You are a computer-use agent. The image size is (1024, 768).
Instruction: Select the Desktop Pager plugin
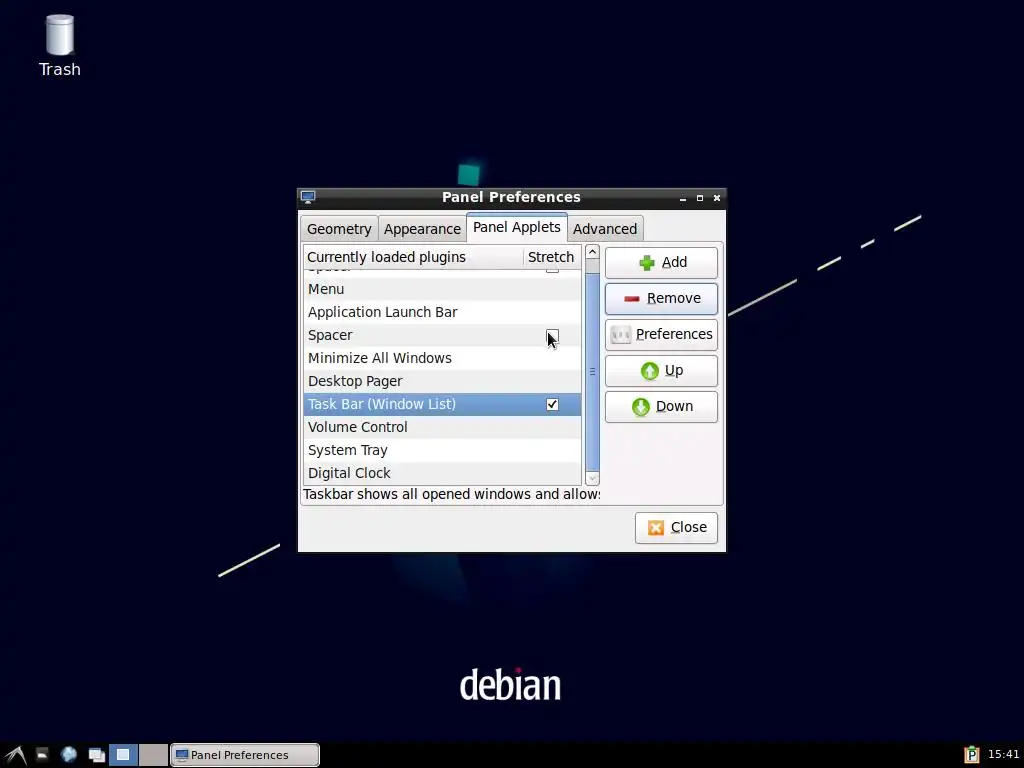[442, 381]
